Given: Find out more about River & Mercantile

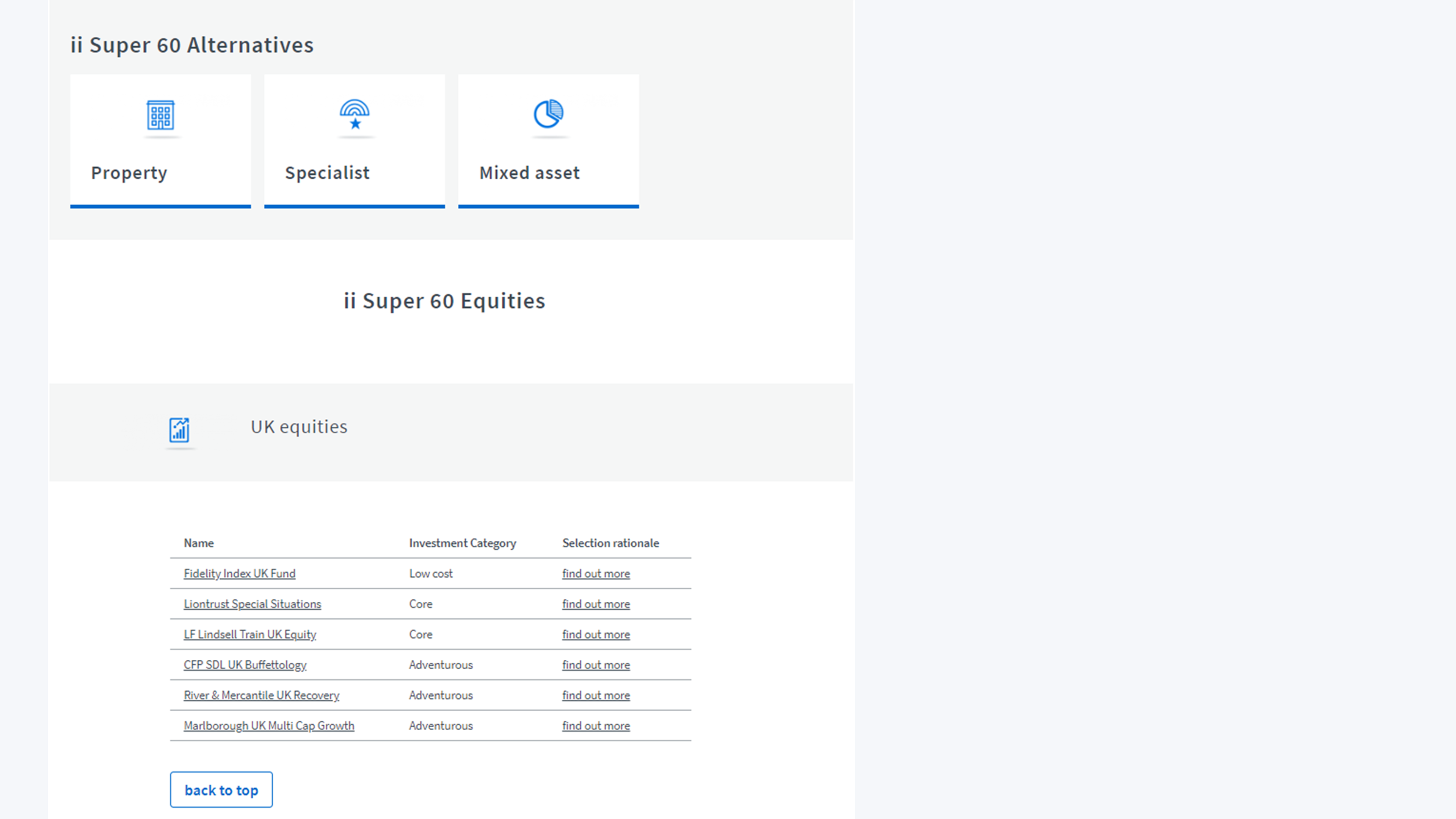Looking at the screenshot, I should coord(596,695).
